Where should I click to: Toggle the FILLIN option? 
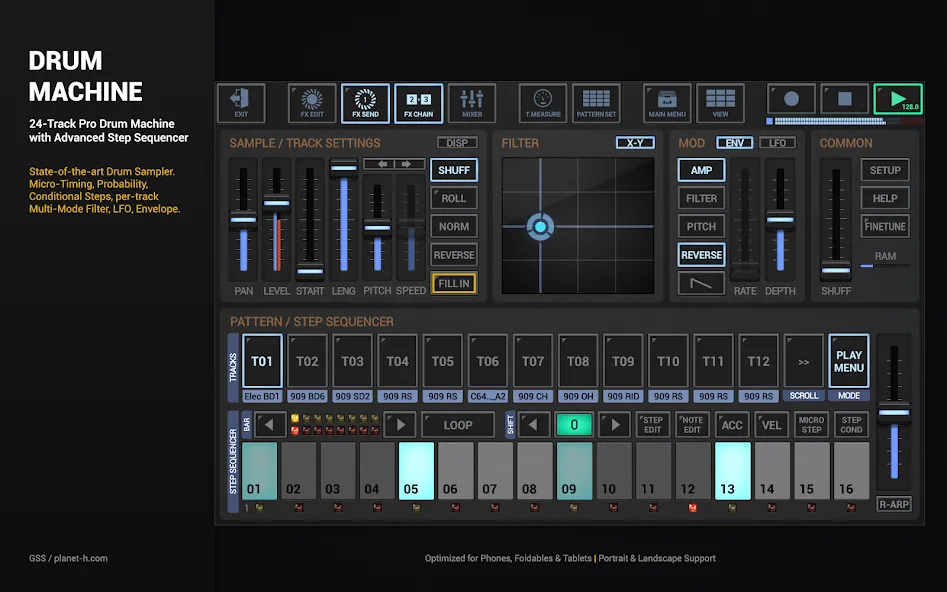tap(454, 283)
